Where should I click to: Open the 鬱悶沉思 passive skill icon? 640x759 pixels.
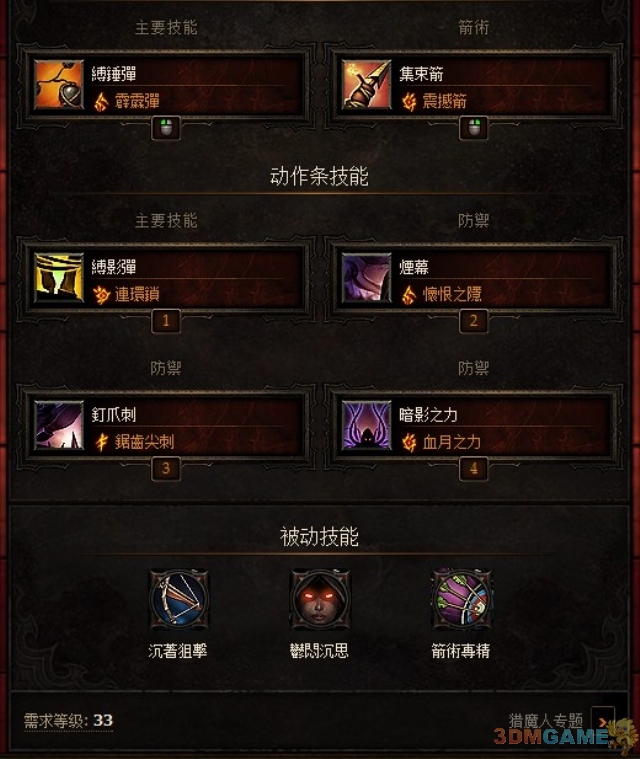[319, 599]
